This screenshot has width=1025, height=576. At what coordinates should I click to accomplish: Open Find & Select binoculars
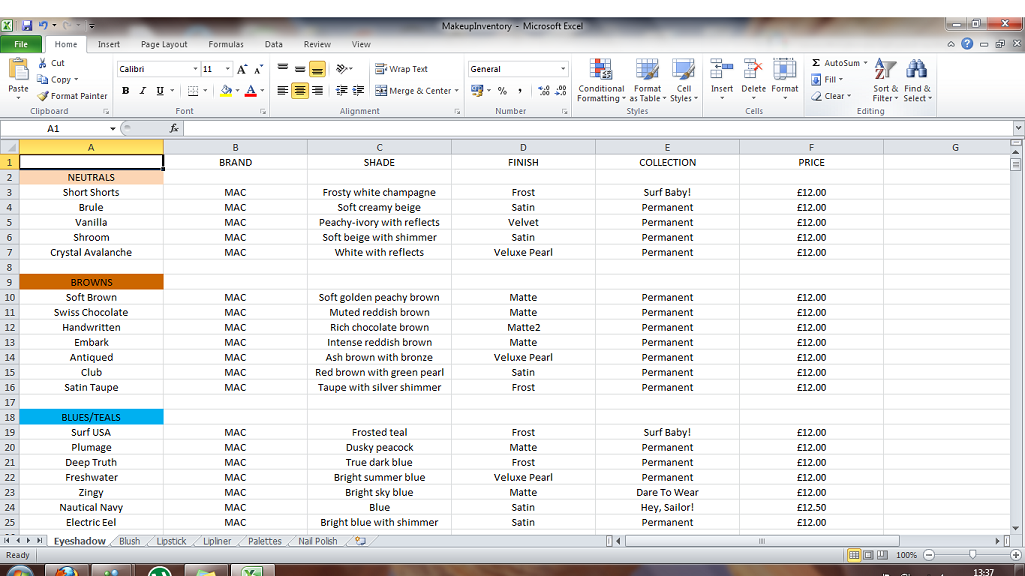917,80
